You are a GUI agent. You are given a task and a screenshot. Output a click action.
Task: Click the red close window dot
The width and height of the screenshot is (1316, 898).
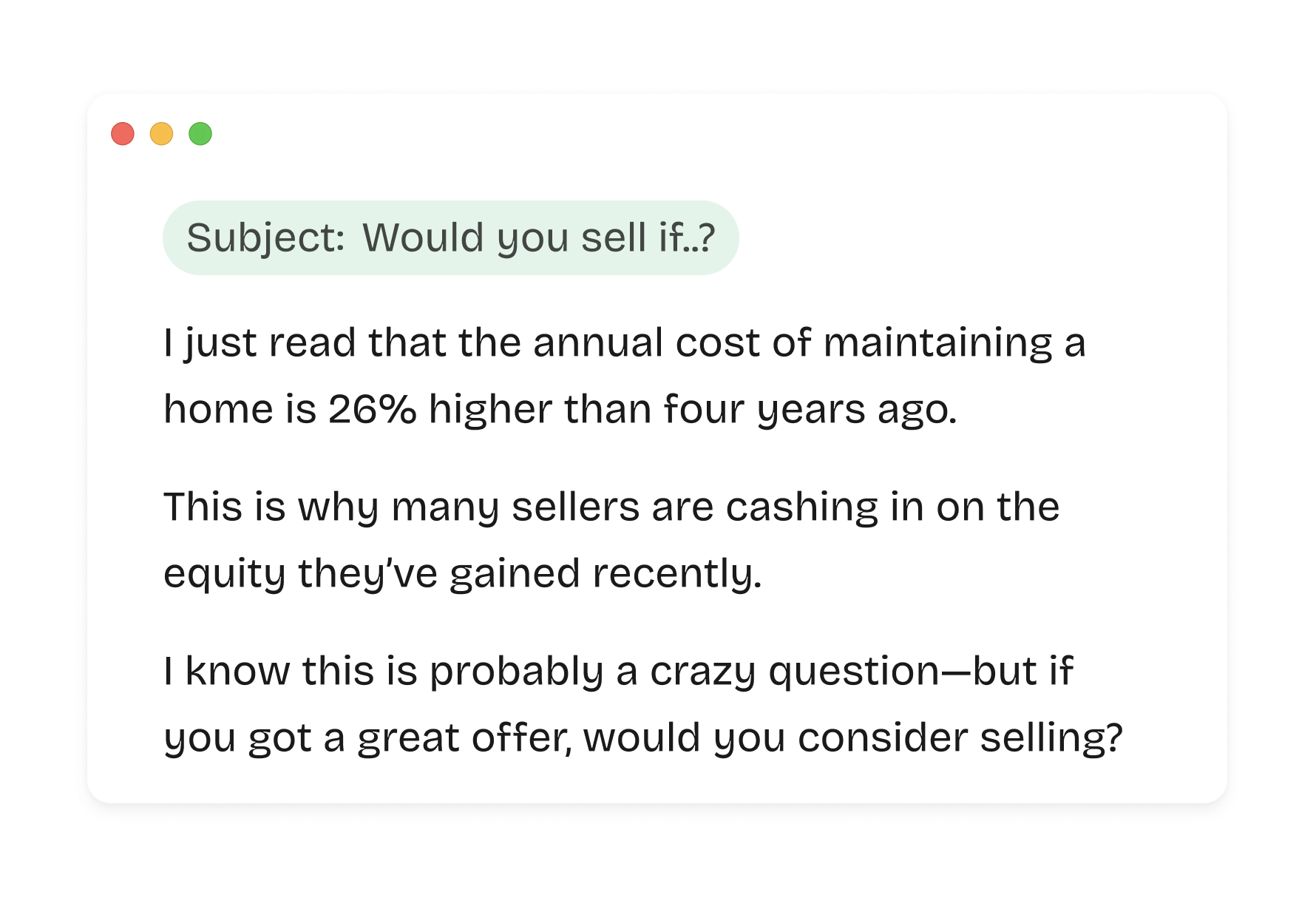point(123,134)
